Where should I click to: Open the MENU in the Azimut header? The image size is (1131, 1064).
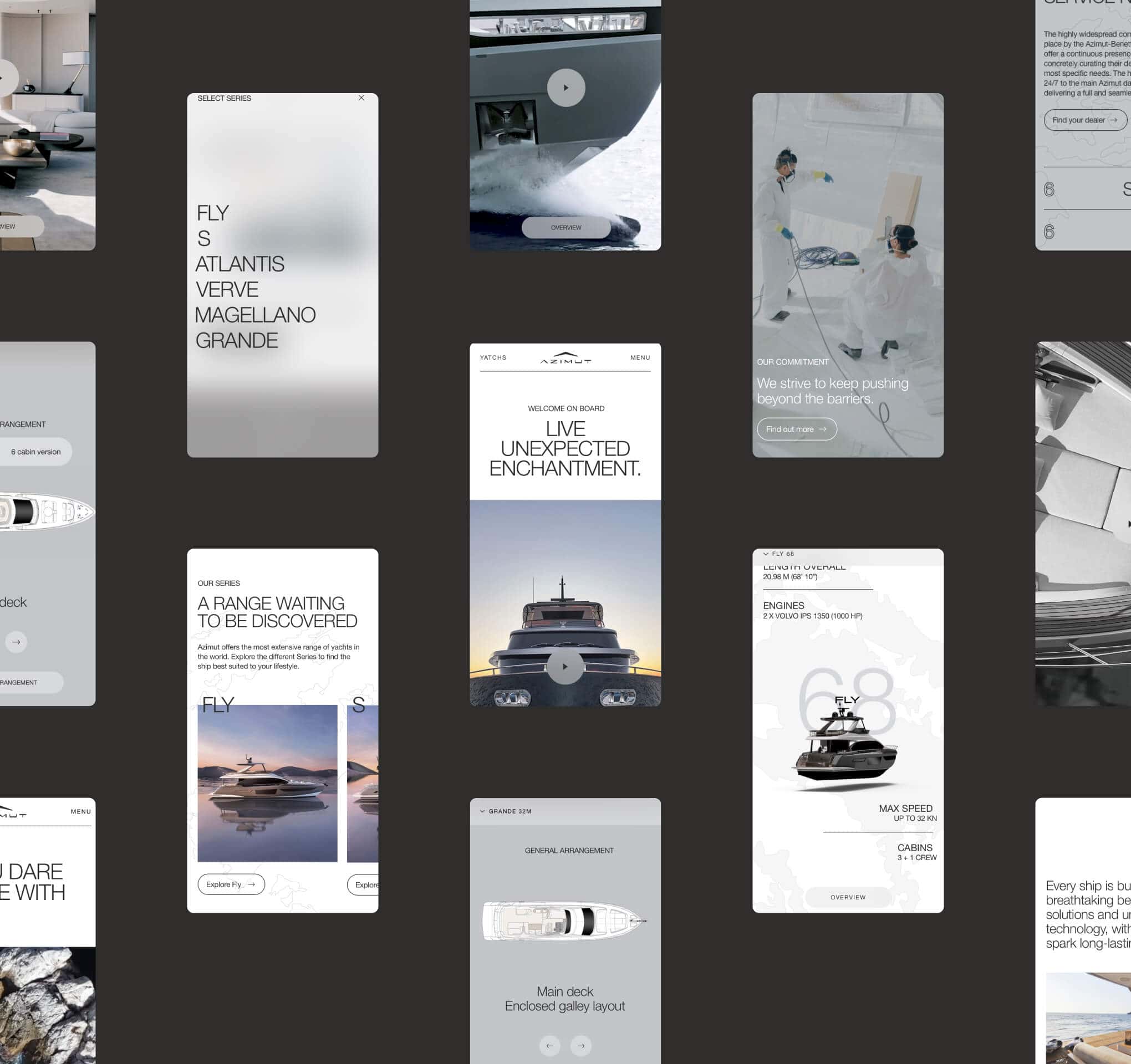click(640, 357)
